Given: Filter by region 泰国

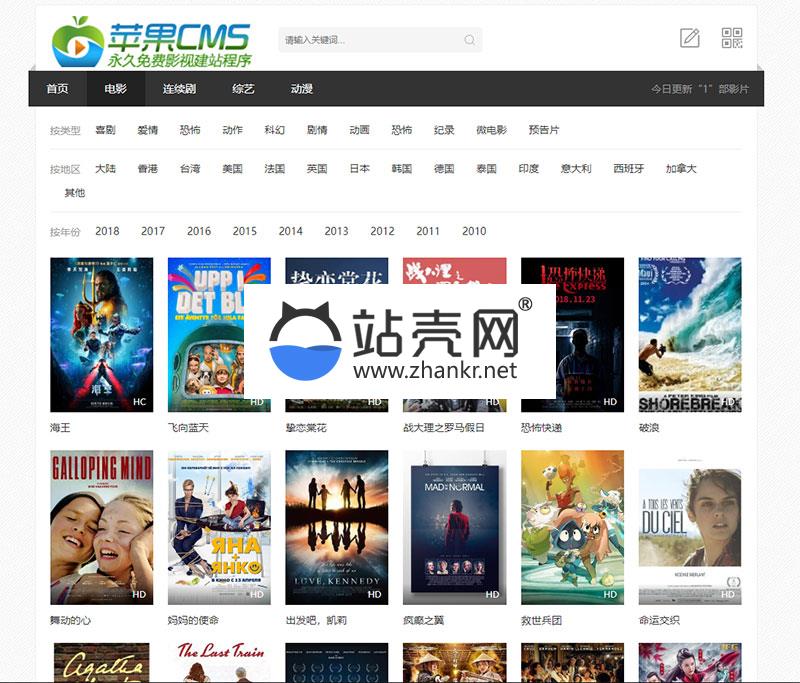Looking at the screenshot, I should tap(487, 169).
